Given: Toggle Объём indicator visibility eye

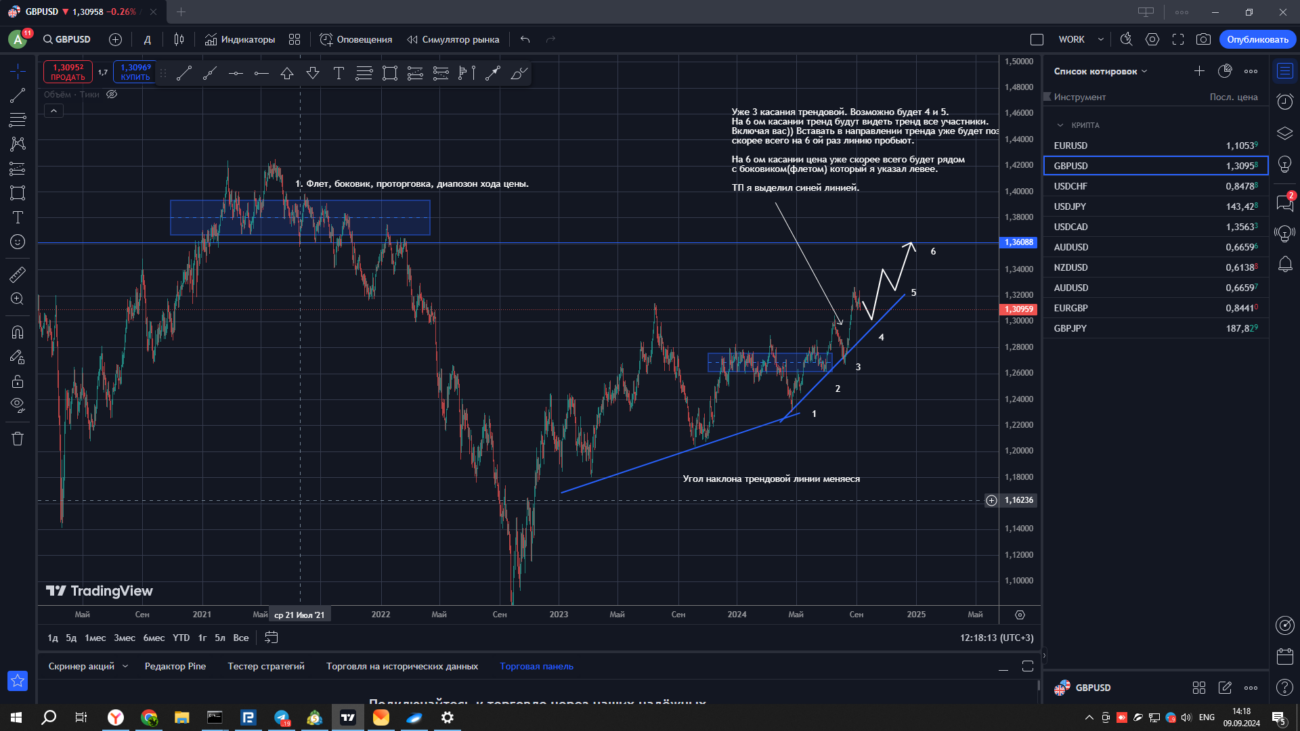Looking at the screenshot, I should point(112,94).
